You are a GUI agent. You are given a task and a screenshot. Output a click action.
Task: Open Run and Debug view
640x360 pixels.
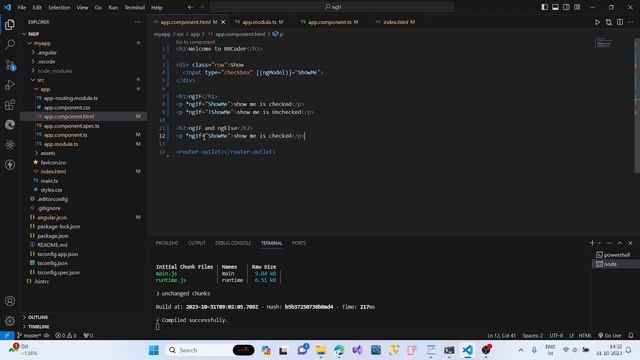tap(10, 84)
